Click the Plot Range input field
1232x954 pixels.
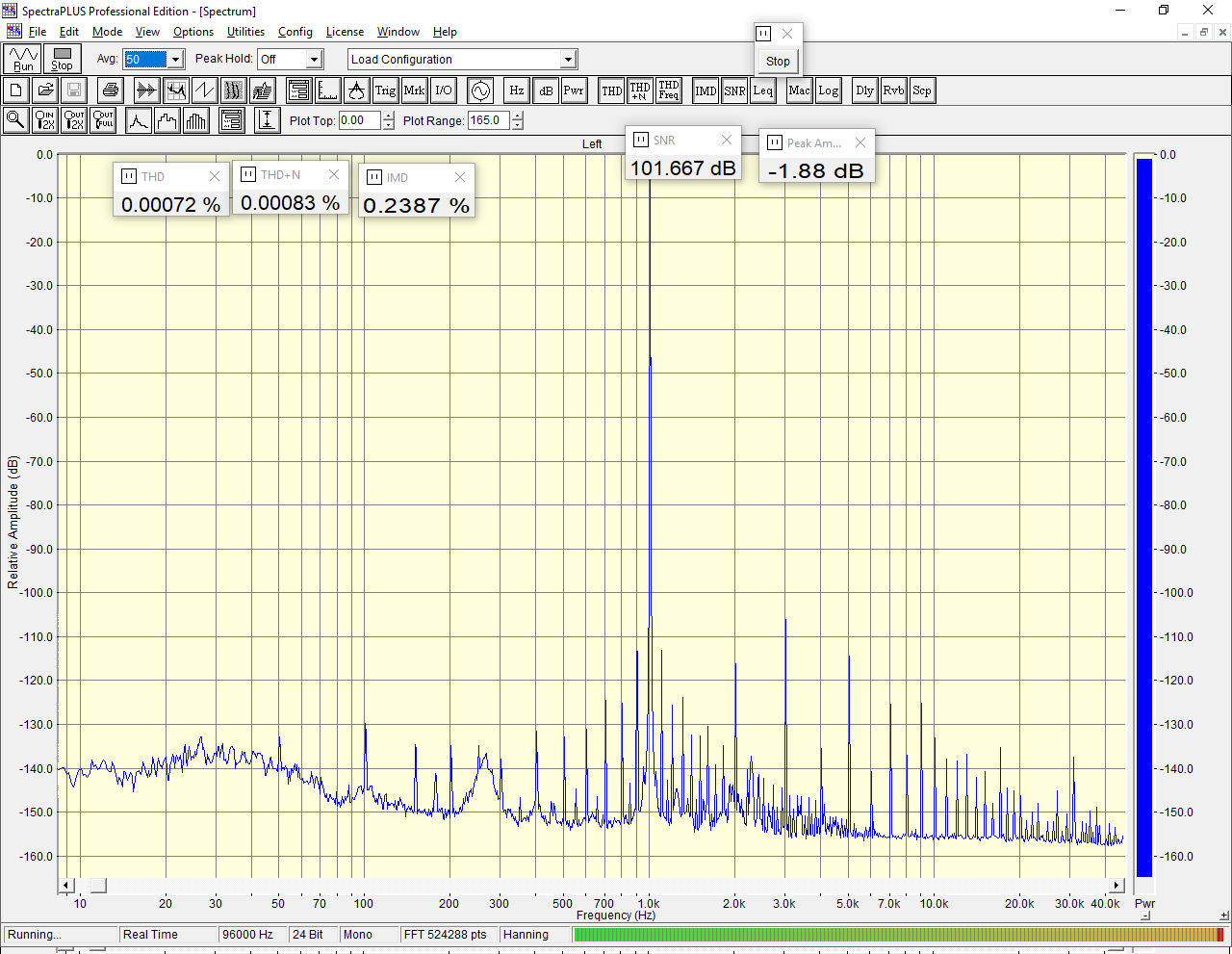coord(489,120)
